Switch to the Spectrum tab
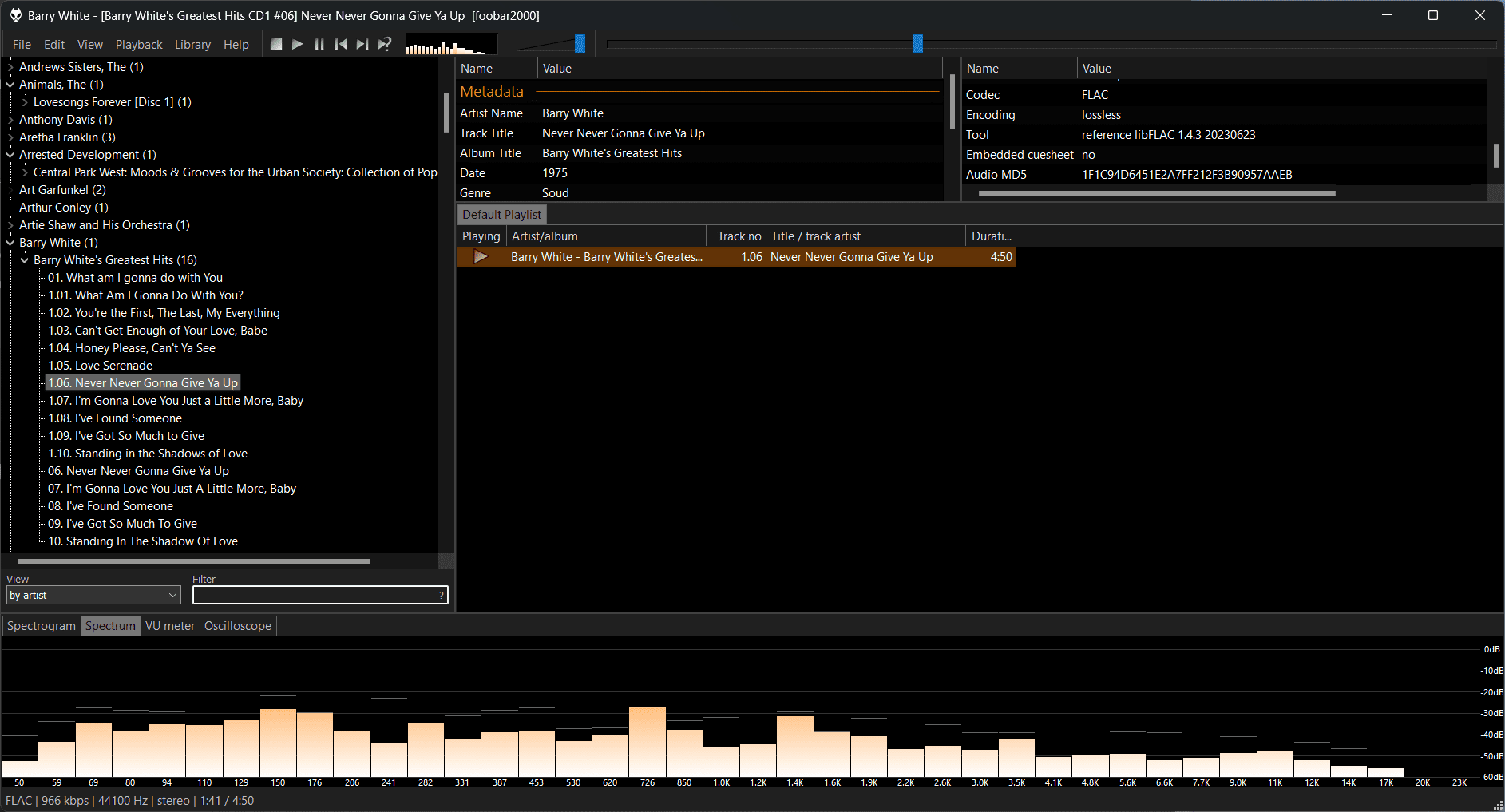Screen dimensions: 1505x812 click(111, 626)
